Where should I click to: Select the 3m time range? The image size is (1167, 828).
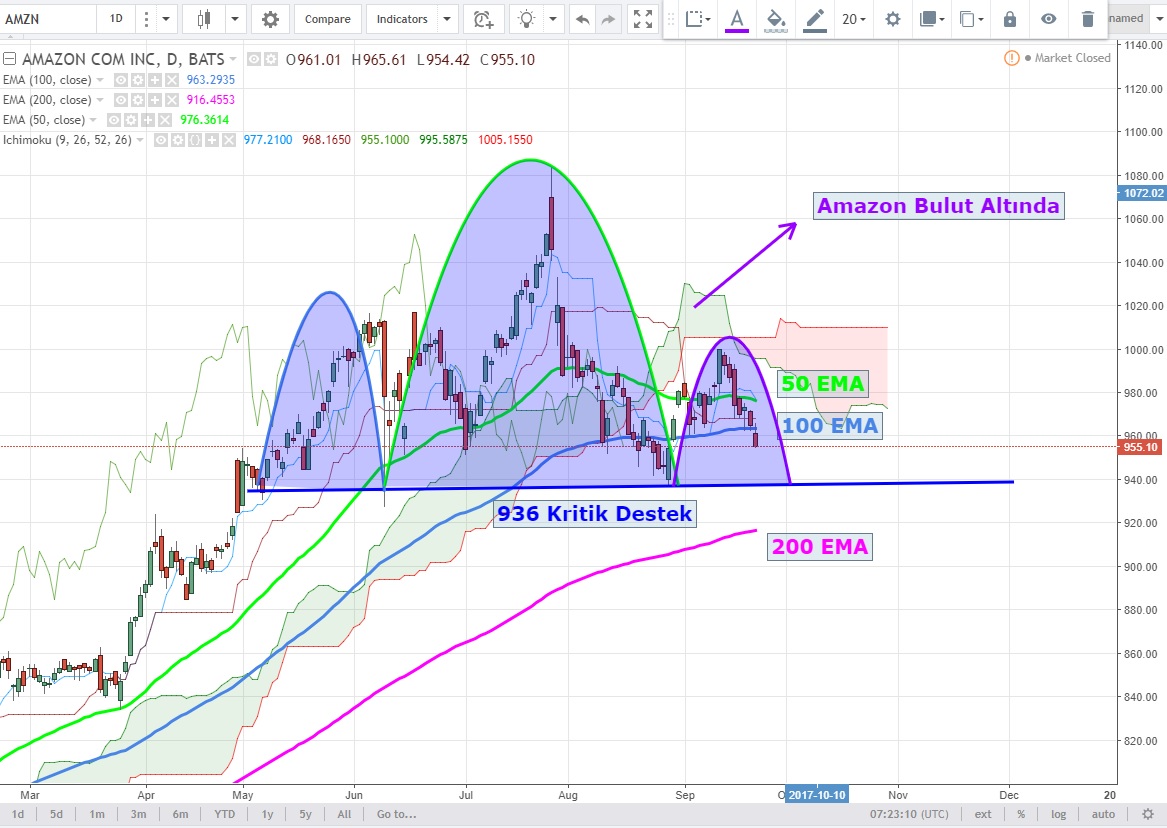click(x=138, y=814)
